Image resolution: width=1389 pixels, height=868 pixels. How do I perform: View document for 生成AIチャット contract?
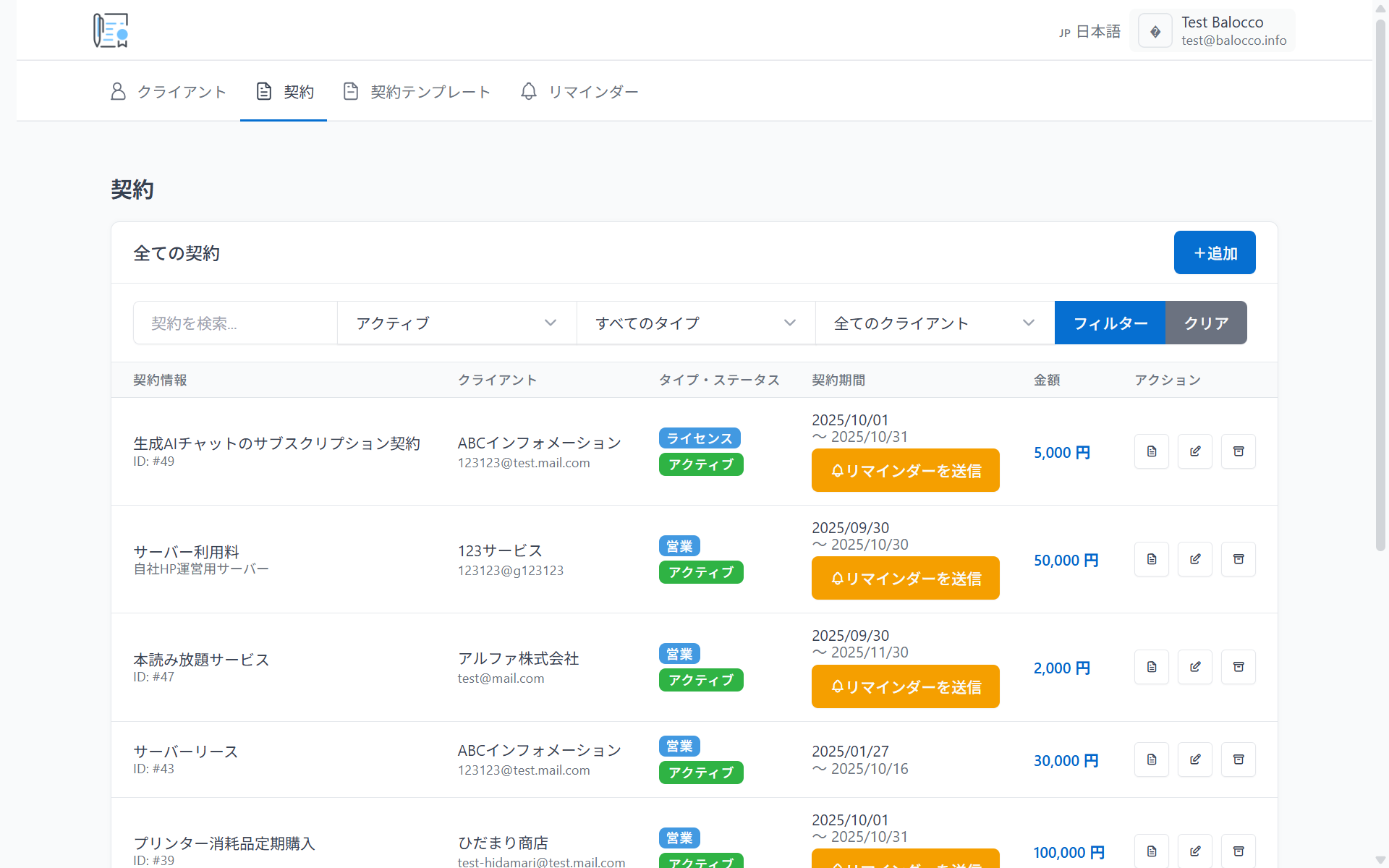click(1151, 451)
